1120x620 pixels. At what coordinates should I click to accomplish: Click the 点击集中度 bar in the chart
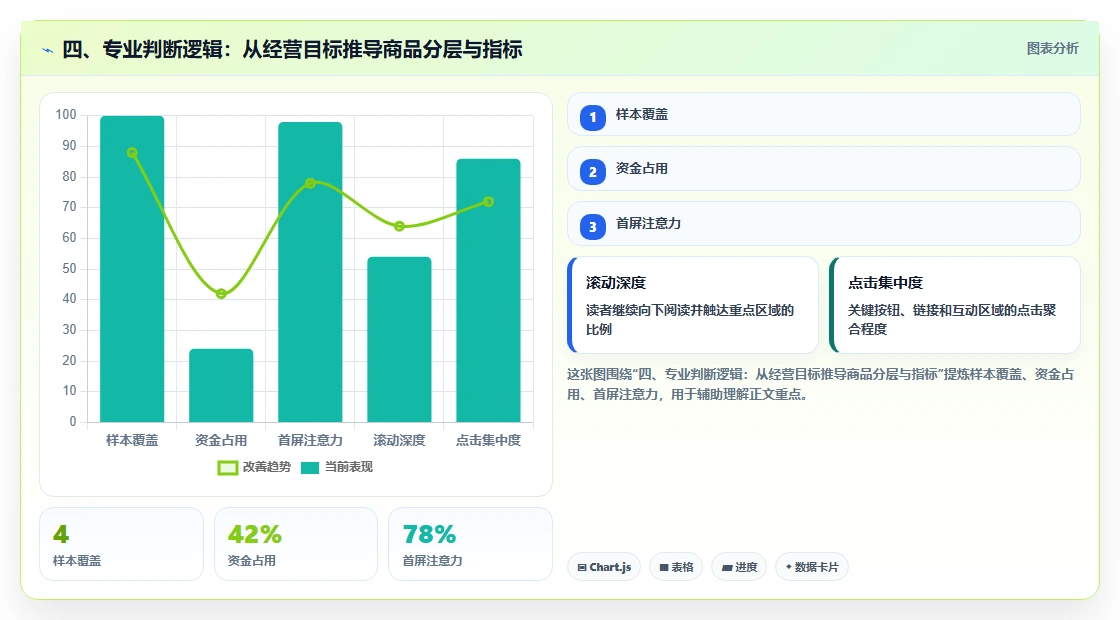coord(489,290)
